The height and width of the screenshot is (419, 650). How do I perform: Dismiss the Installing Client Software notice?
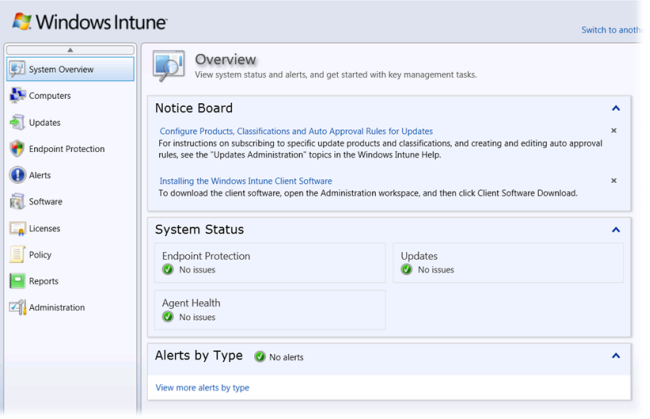click(614, 181)
